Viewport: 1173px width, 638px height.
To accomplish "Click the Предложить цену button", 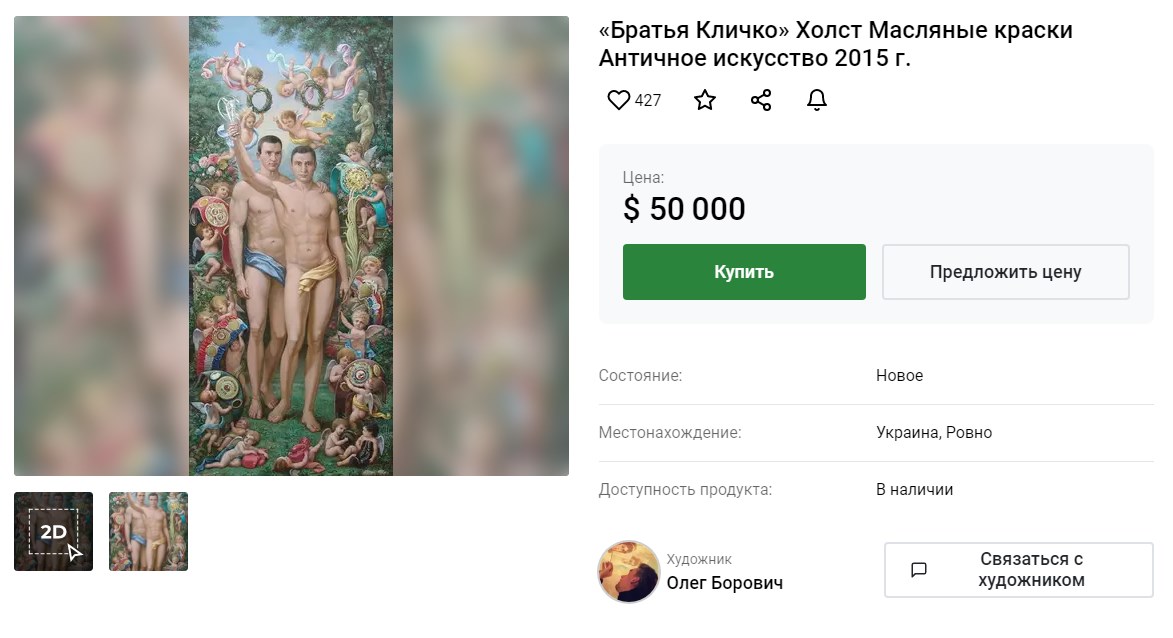I will coord(1005,271).
